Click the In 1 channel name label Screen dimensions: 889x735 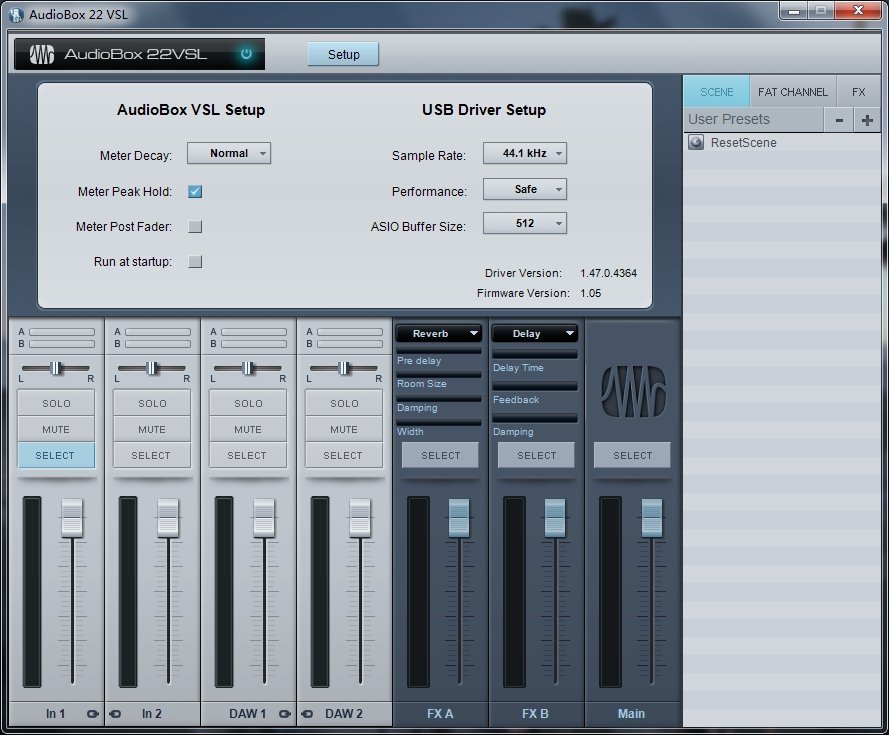56,713
